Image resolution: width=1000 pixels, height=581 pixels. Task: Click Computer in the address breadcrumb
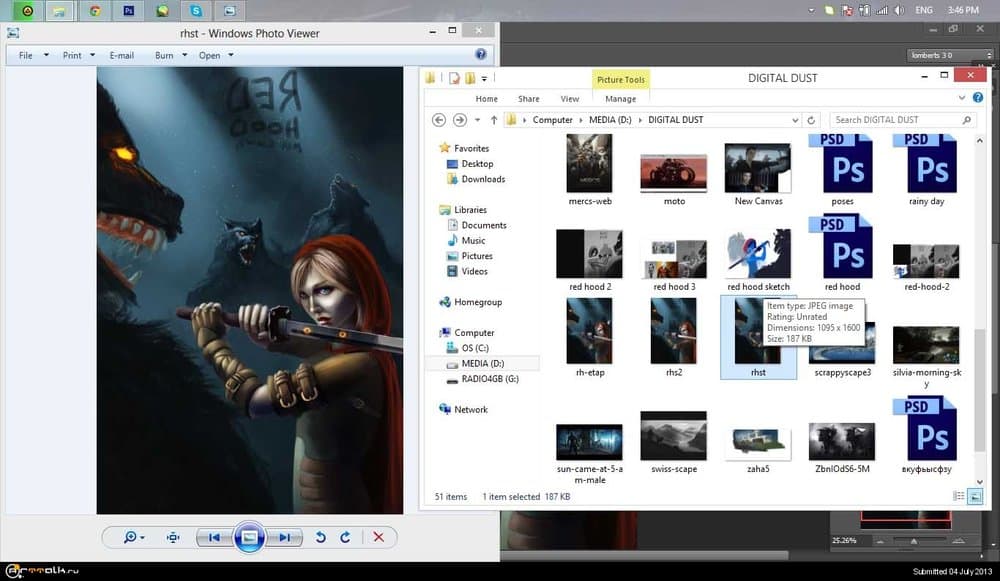click(552, 120)
